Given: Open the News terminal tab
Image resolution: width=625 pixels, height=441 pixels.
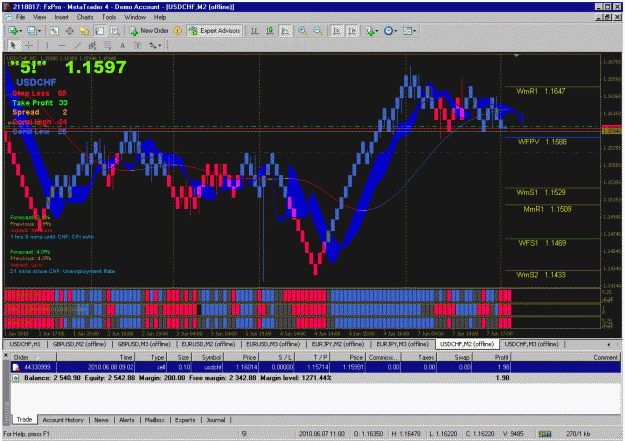Looking at the screenshot, I should coord(101,420).
